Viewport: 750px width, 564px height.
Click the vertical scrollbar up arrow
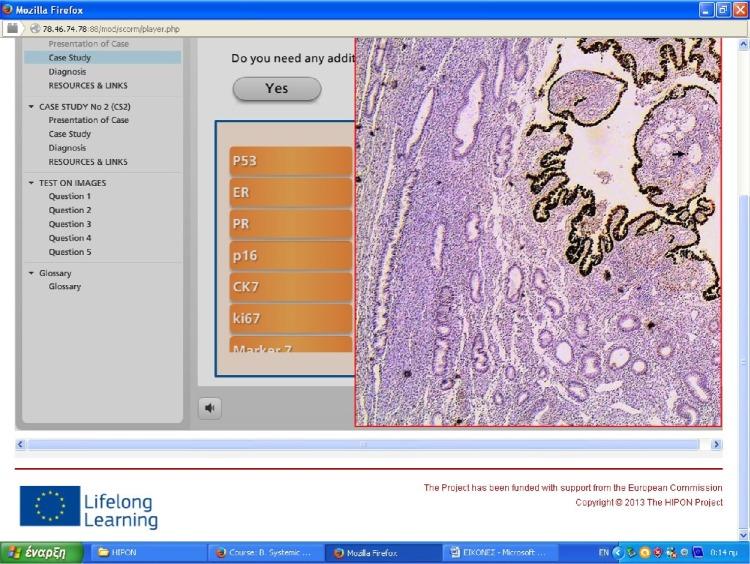pyautogui.click(x=744, y=44)
